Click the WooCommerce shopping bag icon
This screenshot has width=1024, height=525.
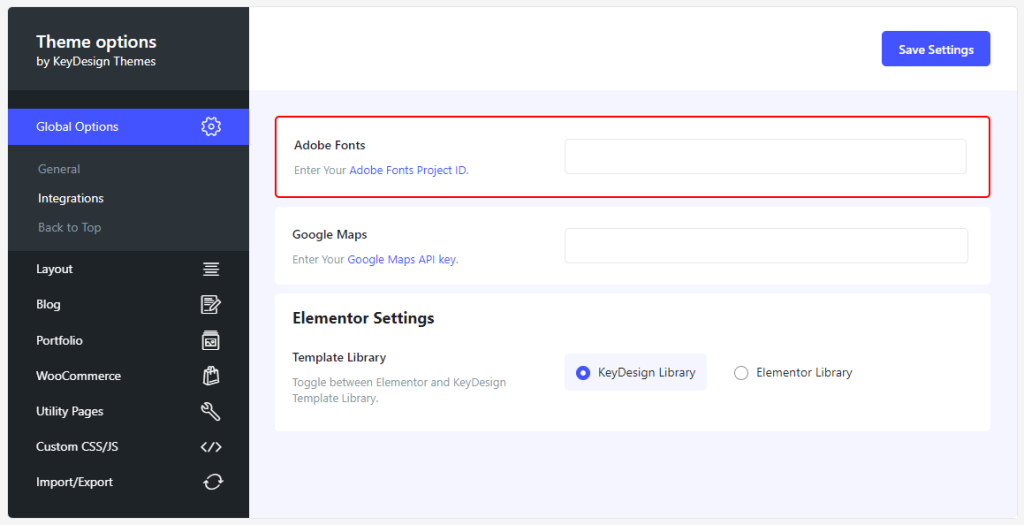211,375
